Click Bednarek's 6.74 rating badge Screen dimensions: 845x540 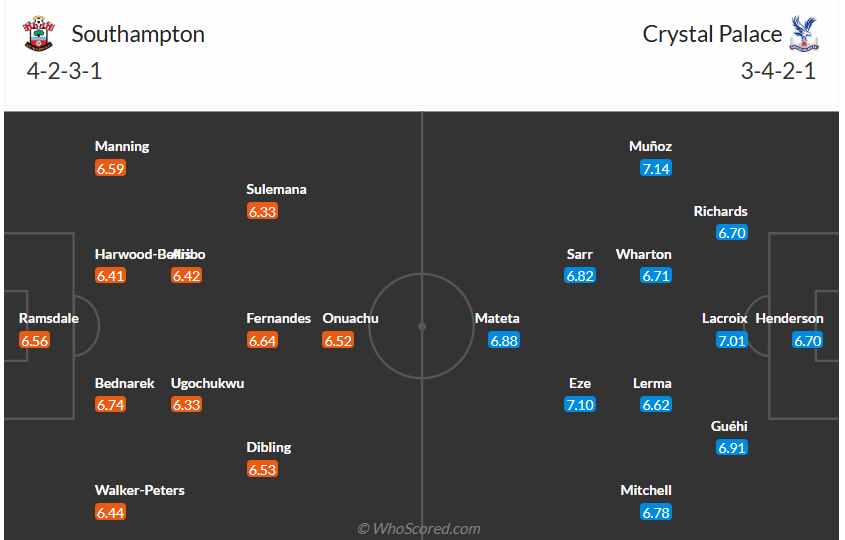tap(110, 405)
